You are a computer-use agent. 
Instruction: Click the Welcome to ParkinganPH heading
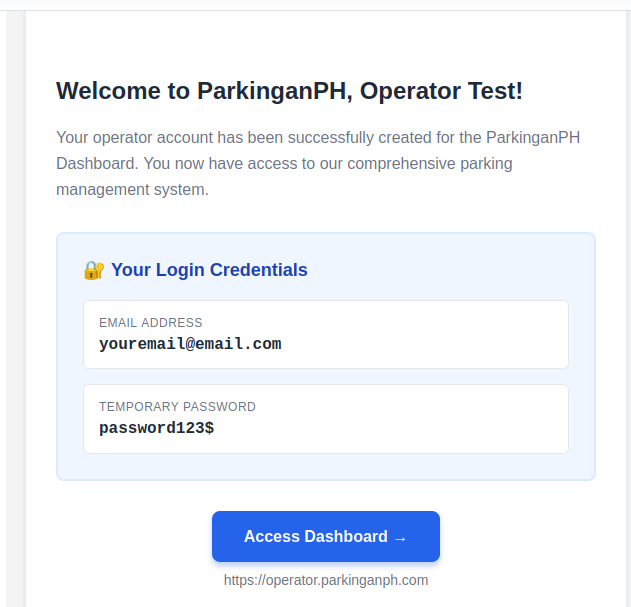click(289, 91)
